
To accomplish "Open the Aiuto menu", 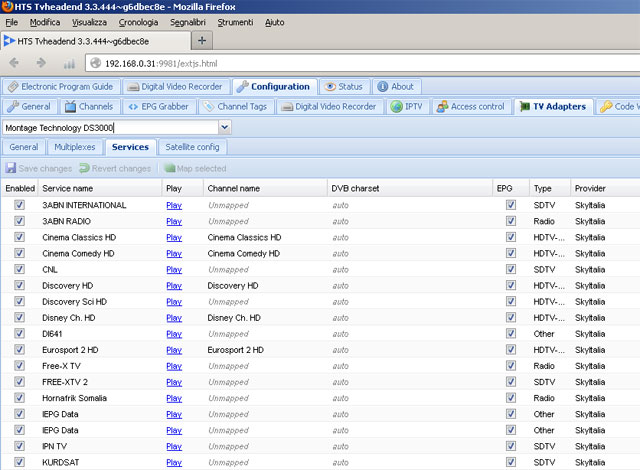I will [x=274, y=22].
